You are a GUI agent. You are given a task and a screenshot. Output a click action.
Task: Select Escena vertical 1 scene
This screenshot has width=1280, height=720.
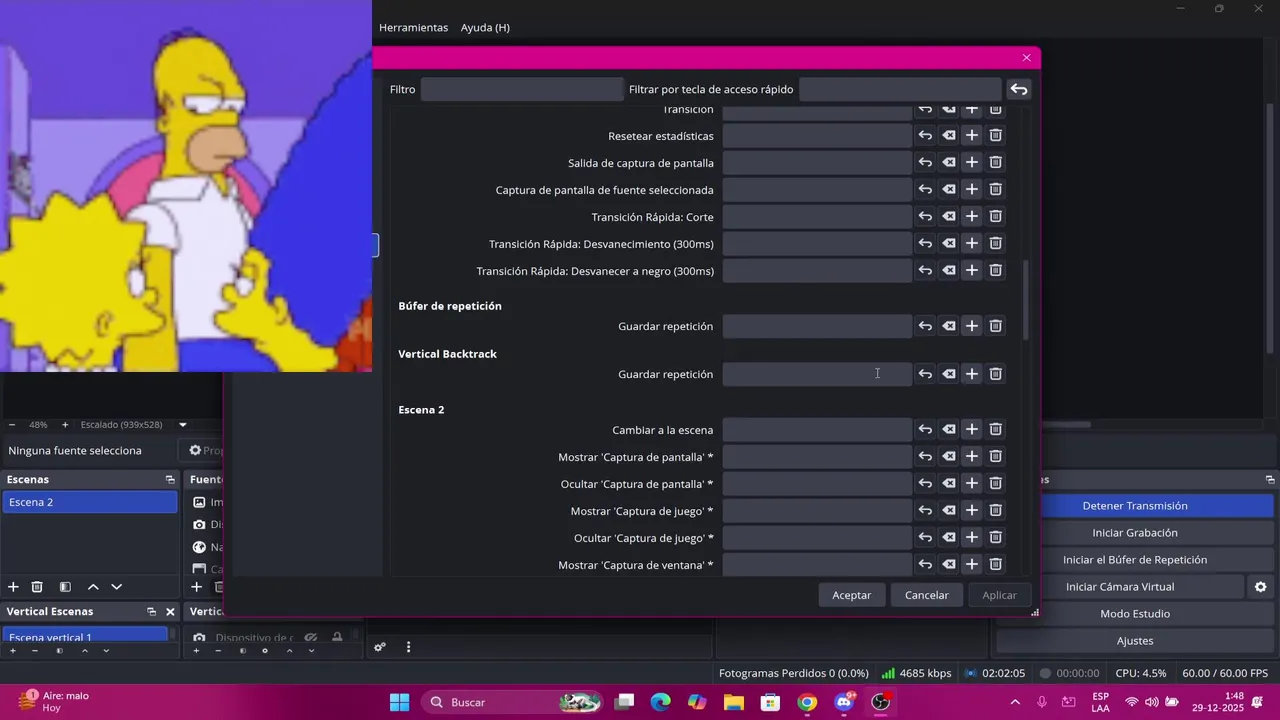85,636
